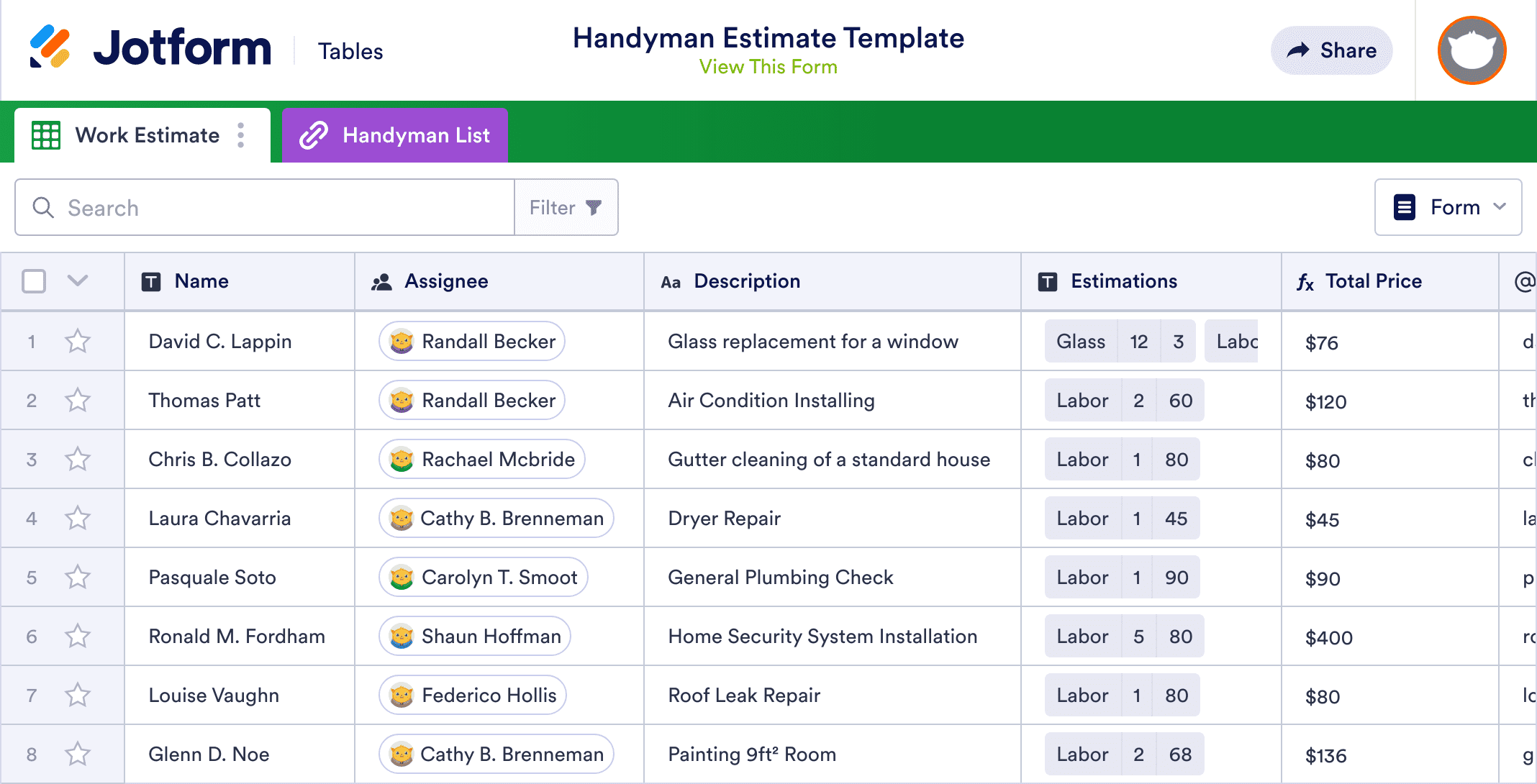Open the Form view dropdown

point(1448,207)
